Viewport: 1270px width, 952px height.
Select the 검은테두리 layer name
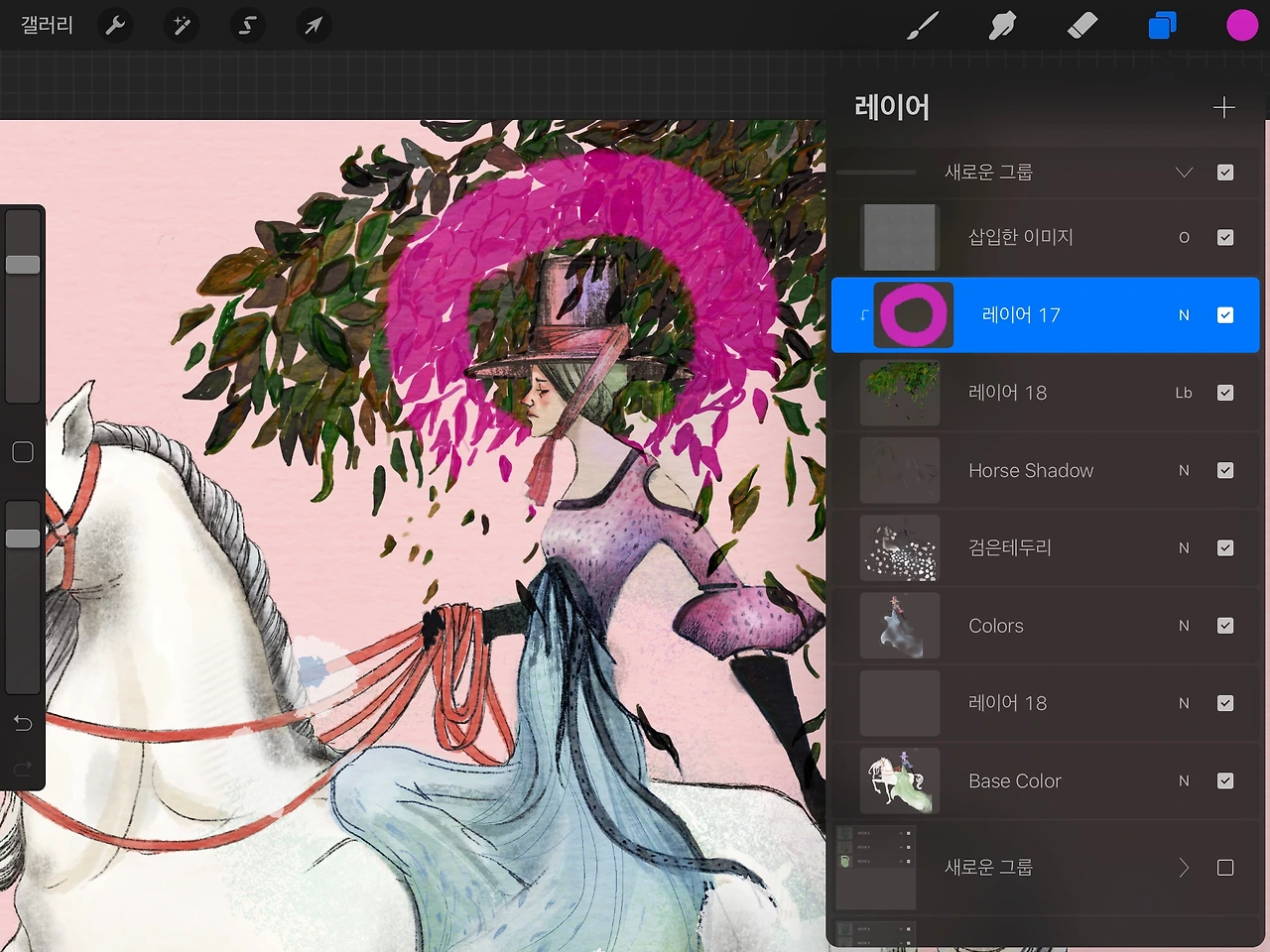[1010, 547]
